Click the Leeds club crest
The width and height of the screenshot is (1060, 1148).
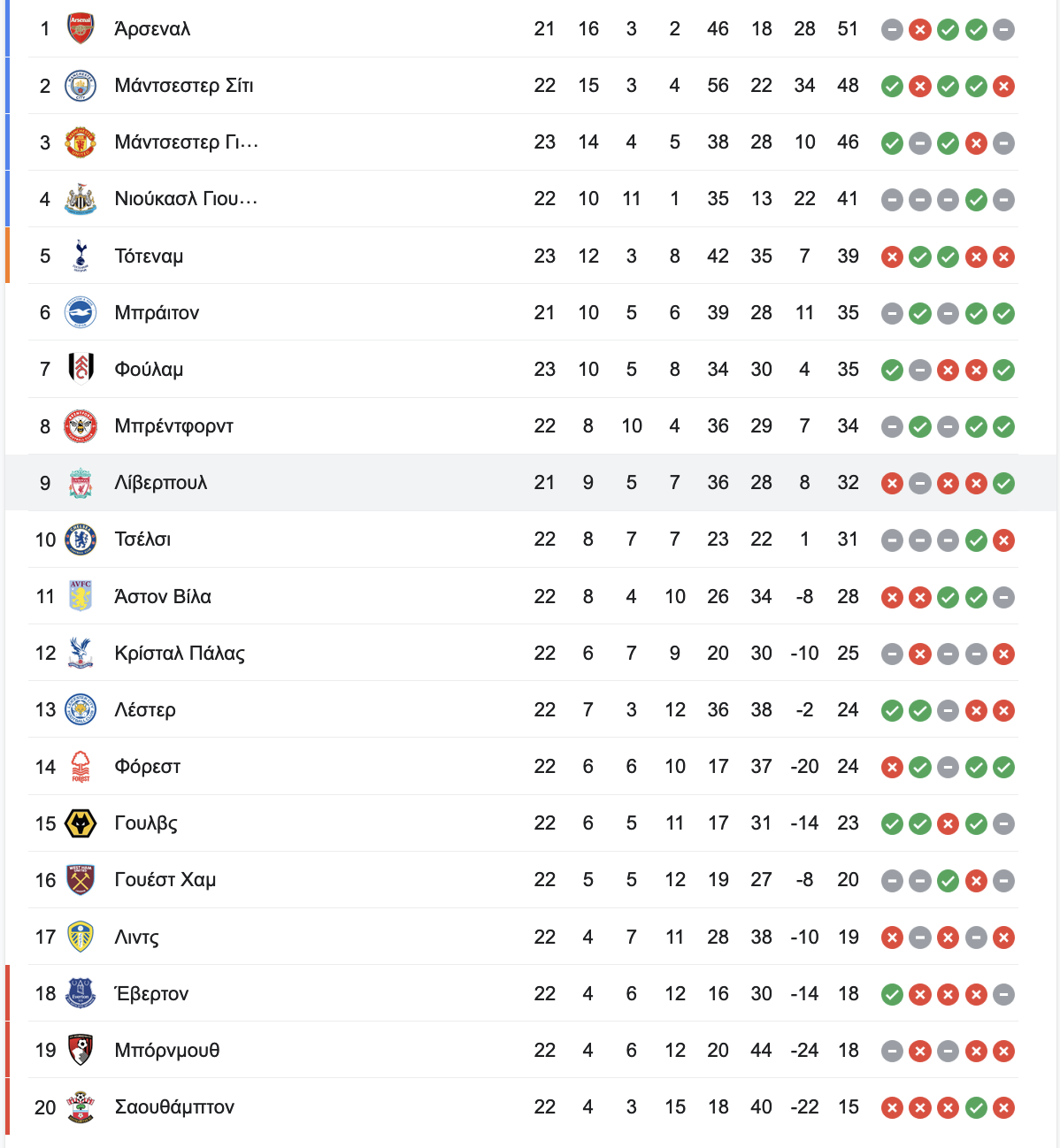click(x=81, y=937)
